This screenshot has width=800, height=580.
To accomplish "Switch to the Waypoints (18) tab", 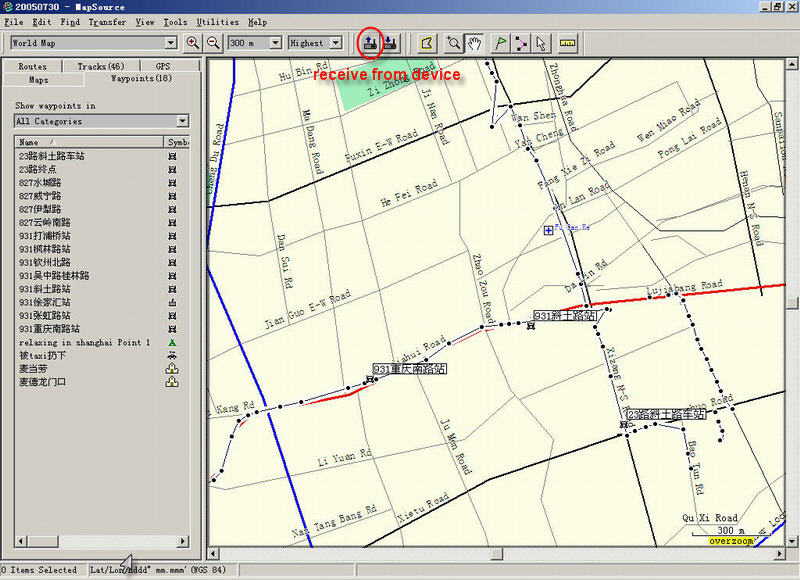I will click(x=141, y=79).
